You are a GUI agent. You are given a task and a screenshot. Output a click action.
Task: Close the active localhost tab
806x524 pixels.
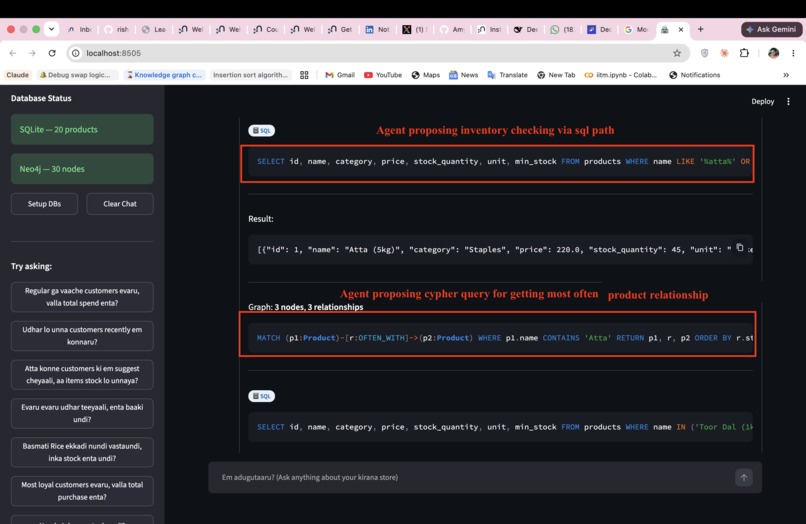(x=681, y=30)
